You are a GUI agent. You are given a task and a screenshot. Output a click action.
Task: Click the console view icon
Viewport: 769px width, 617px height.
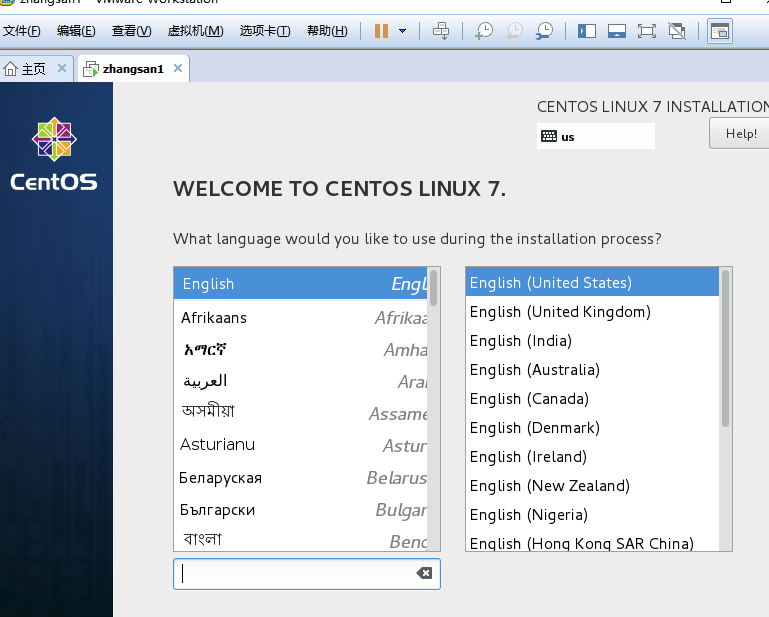719,31
